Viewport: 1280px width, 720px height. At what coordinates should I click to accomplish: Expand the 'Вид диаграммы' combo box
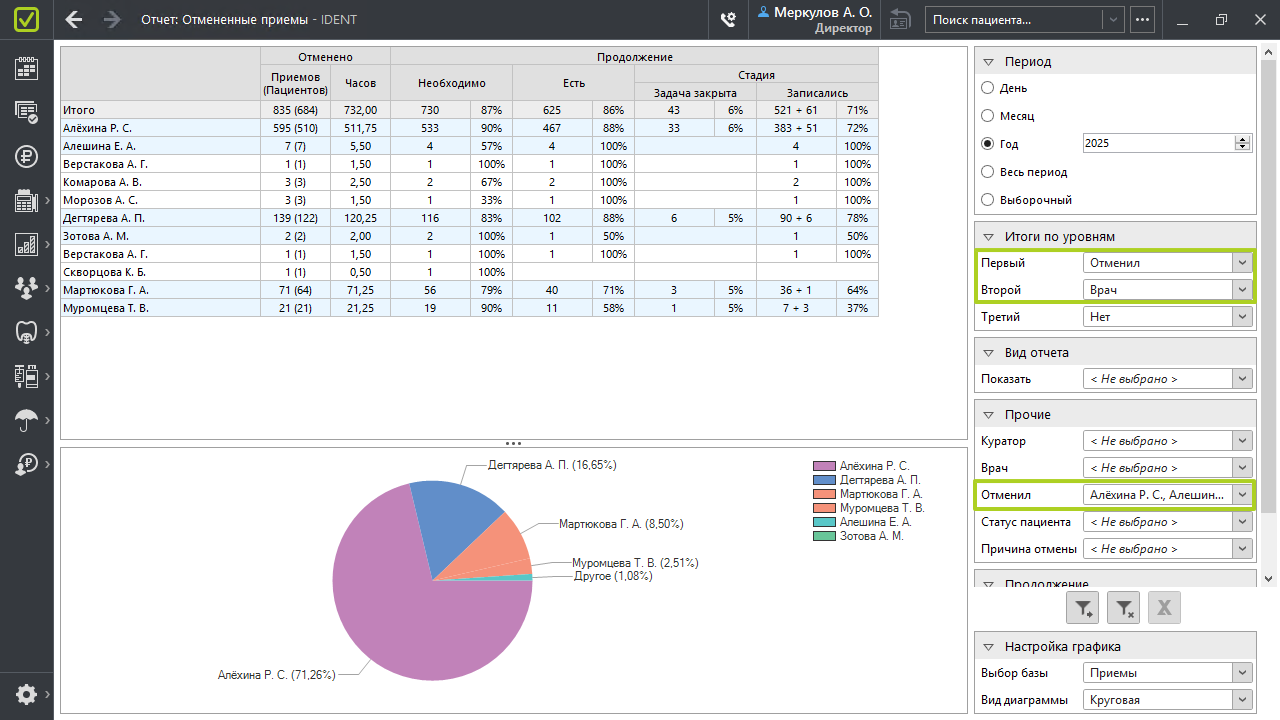[x=1242, y=700]
